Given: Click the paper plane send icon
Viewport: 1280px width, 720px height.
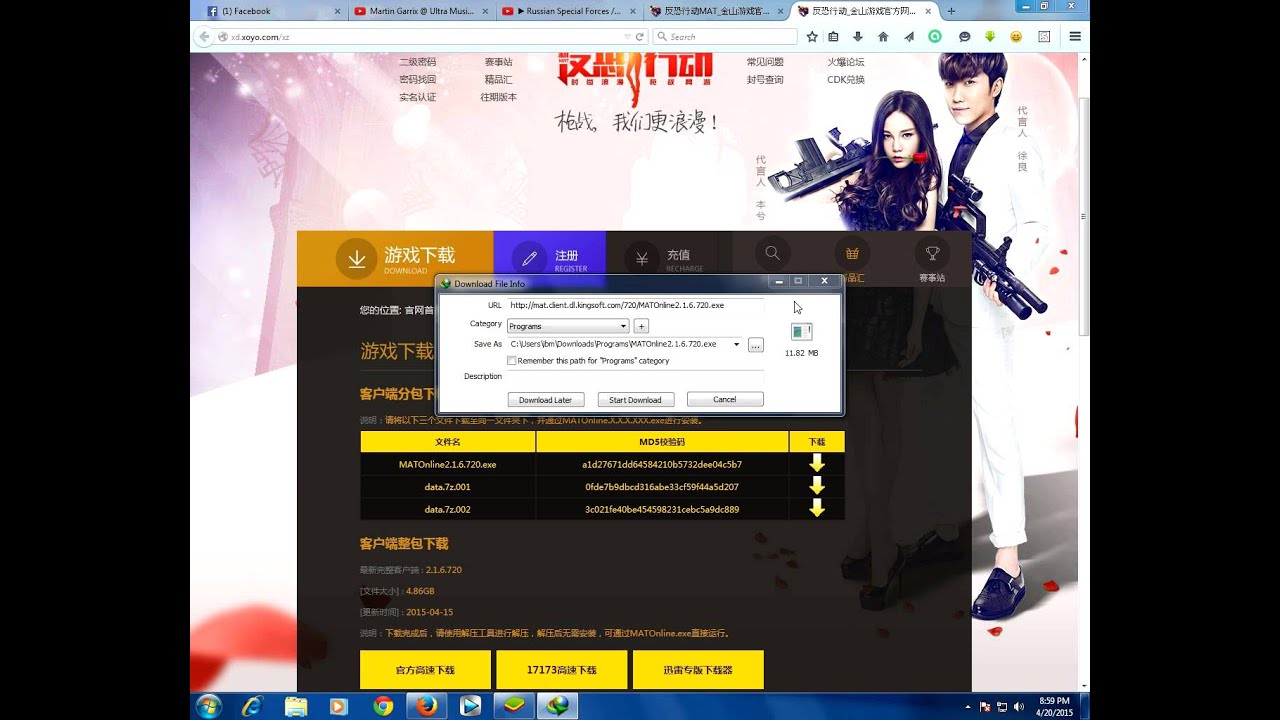Looking at the screenshot, I should click(909, 36).
